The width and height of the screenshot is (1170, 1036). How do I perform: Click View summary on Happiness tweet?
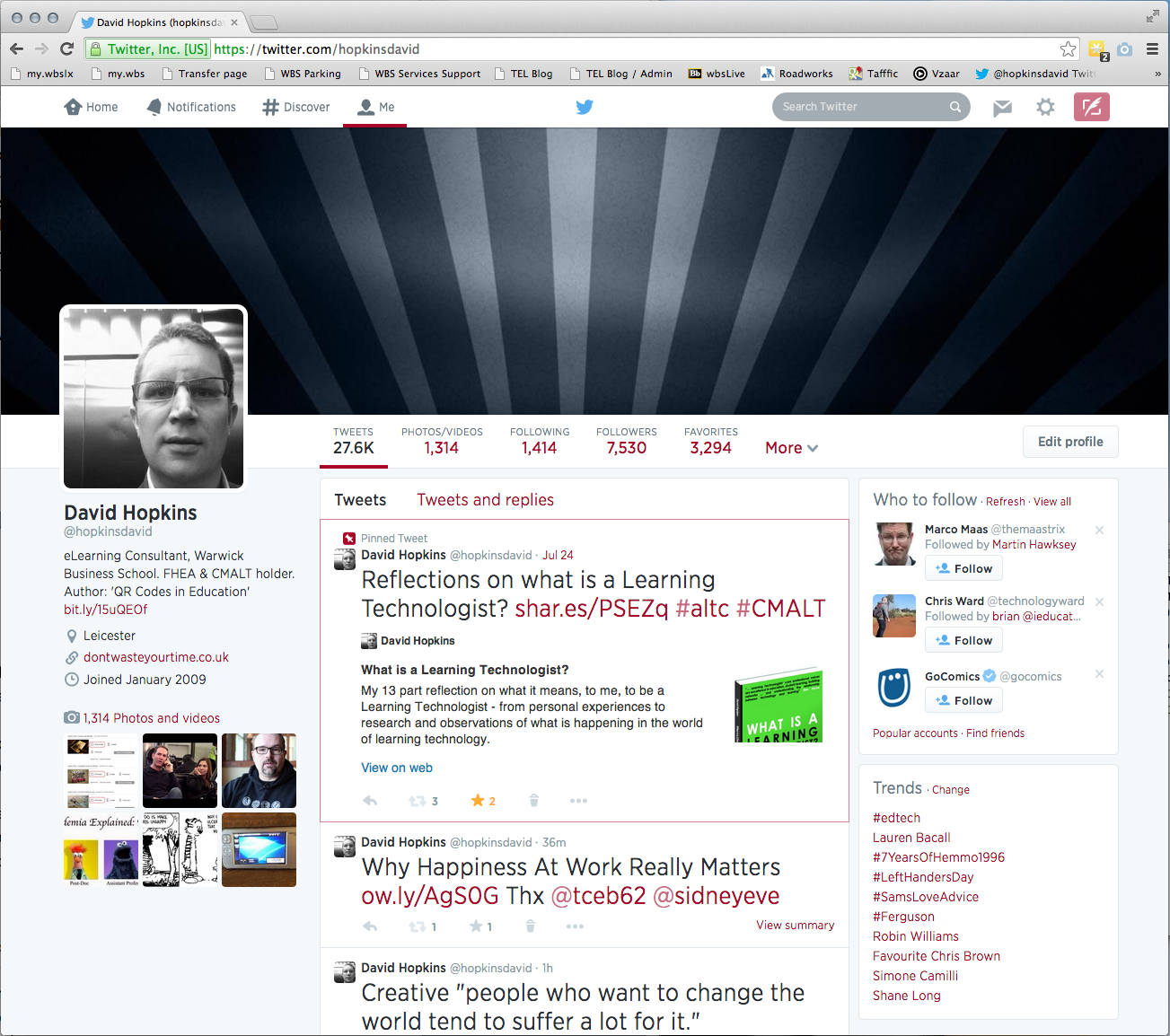[795, 926]
